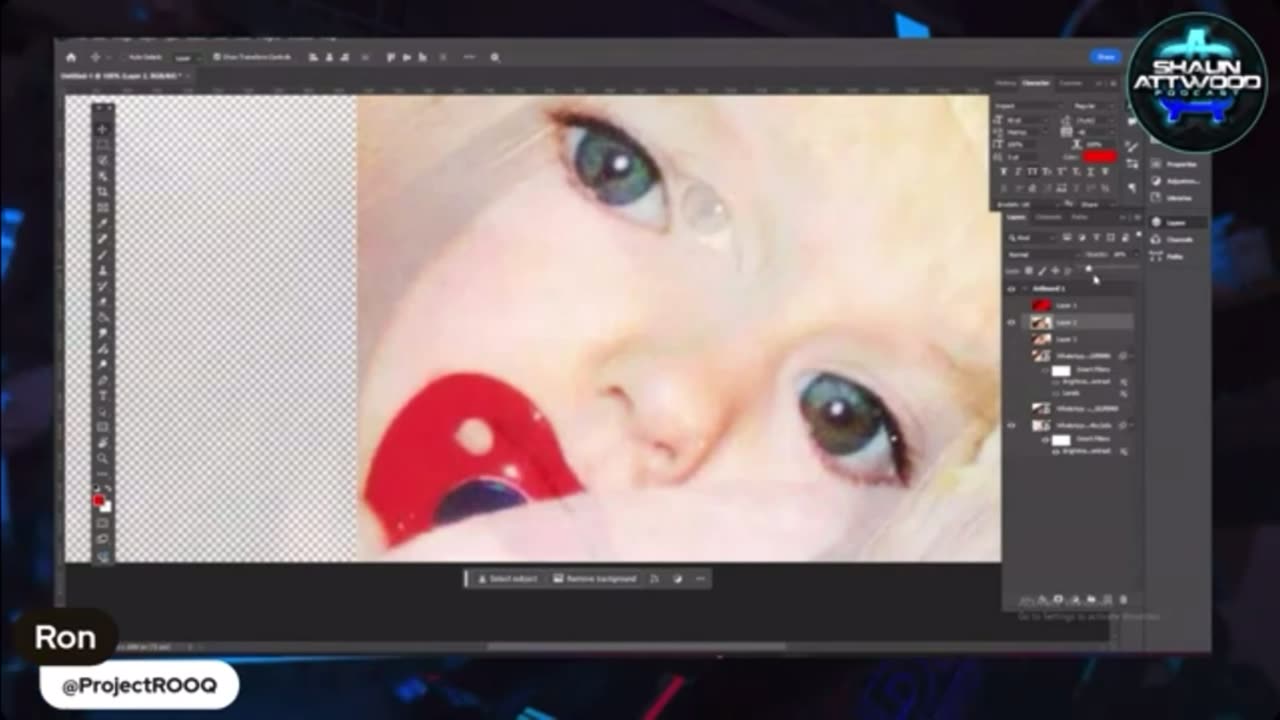Image resolution: width=1280 pixels, height=720 pixels.
Task: Switch to the History tab
Action: pos(1004,83)
